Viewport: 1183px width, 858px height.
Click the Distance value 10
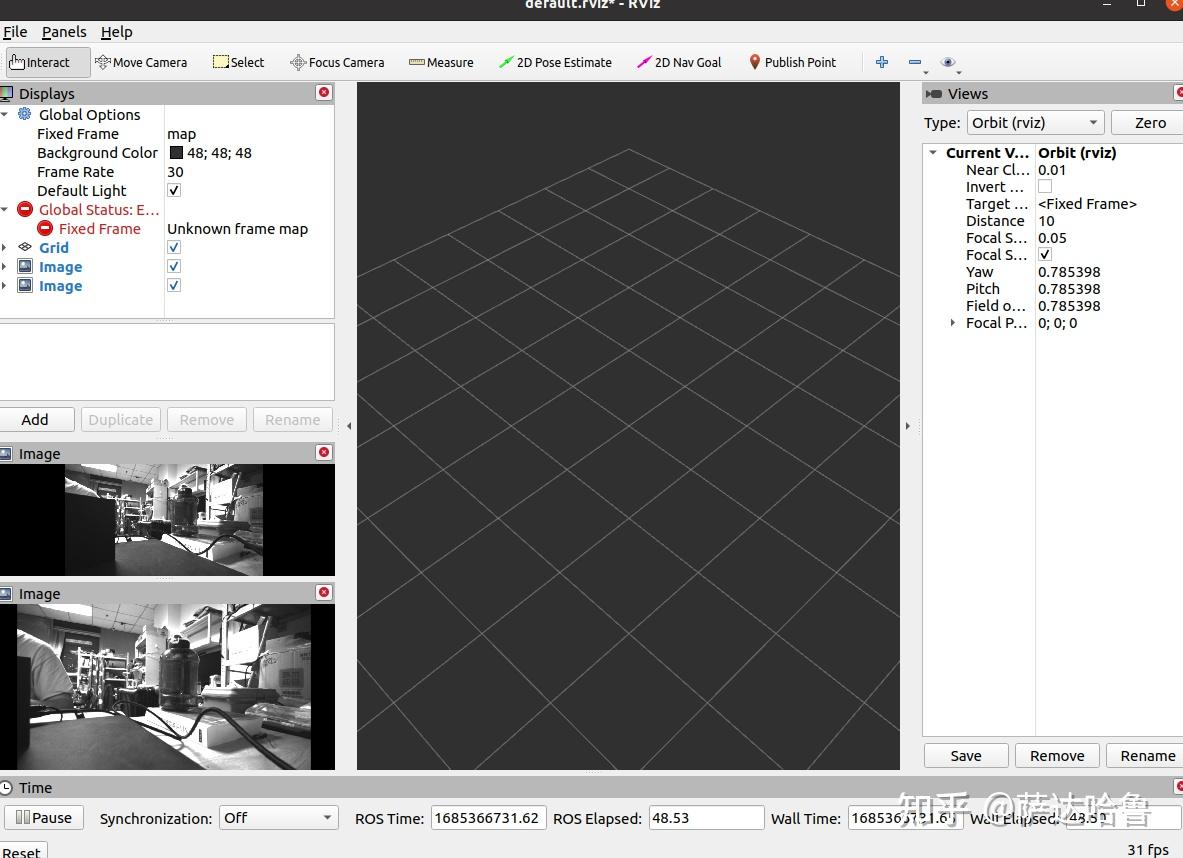(1046, 220)
